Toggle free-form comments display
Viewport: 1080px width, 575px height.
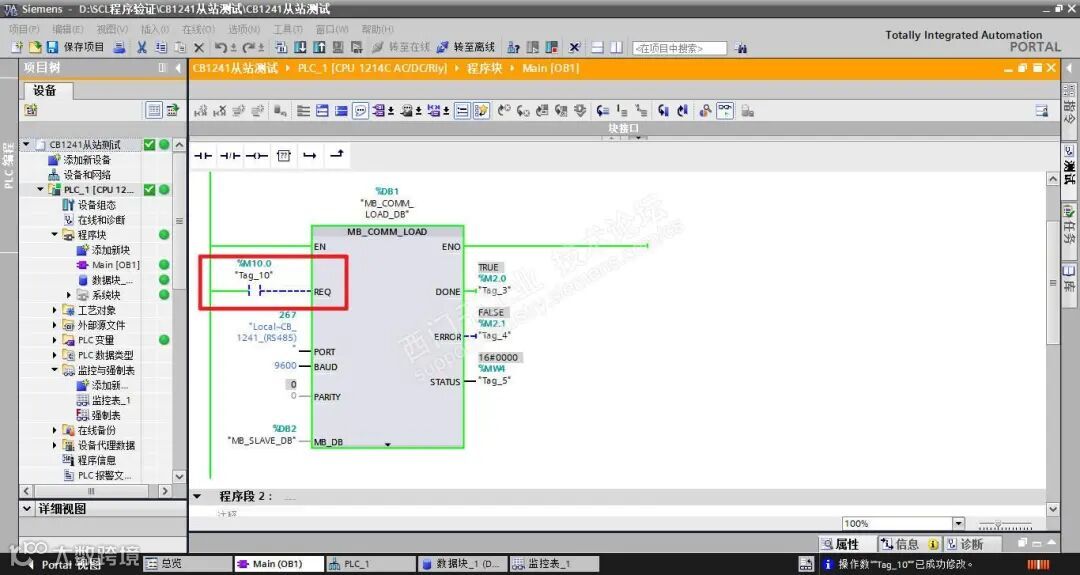(x=360, y=110)
